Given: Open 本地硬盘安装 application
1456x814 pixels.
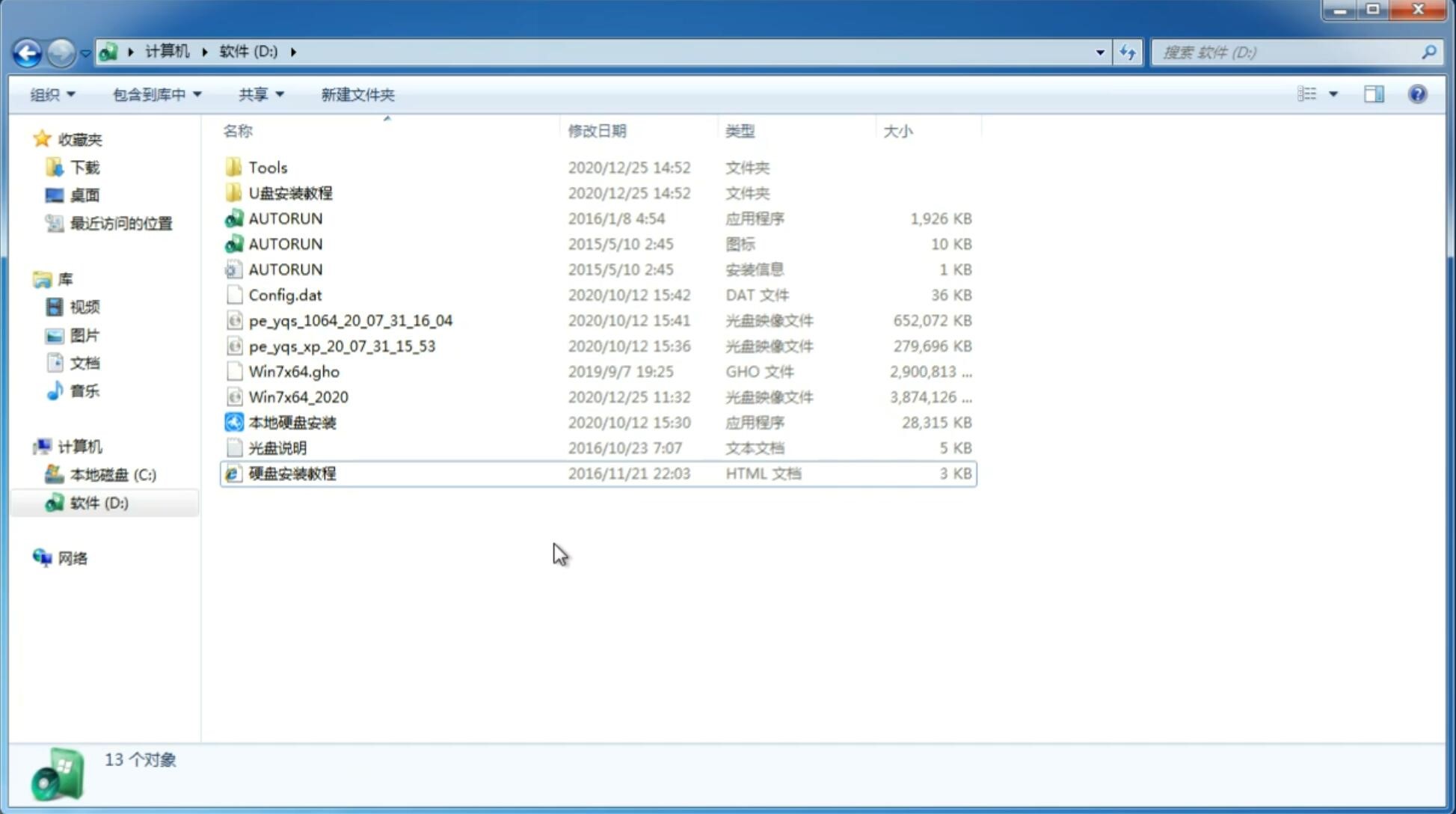Looking at the screenshot, I should 292,422.
